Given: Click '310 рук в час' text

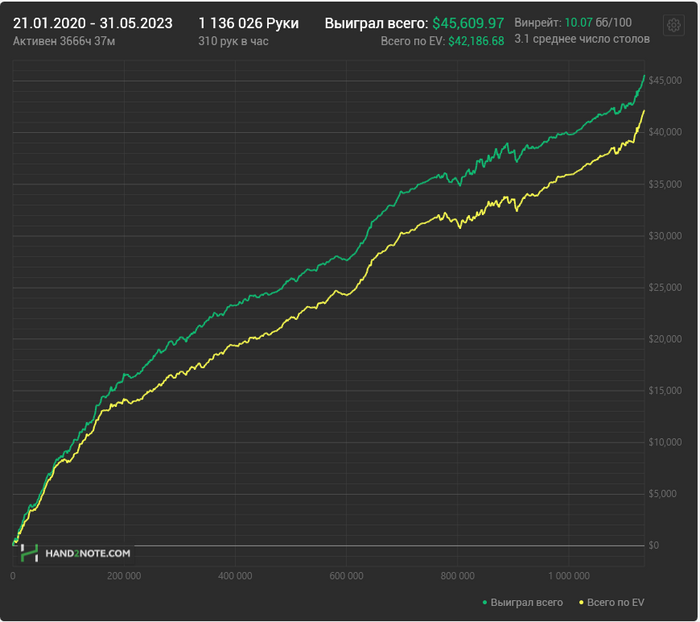Looking at the screenshot, I should (x=233, y=42).
